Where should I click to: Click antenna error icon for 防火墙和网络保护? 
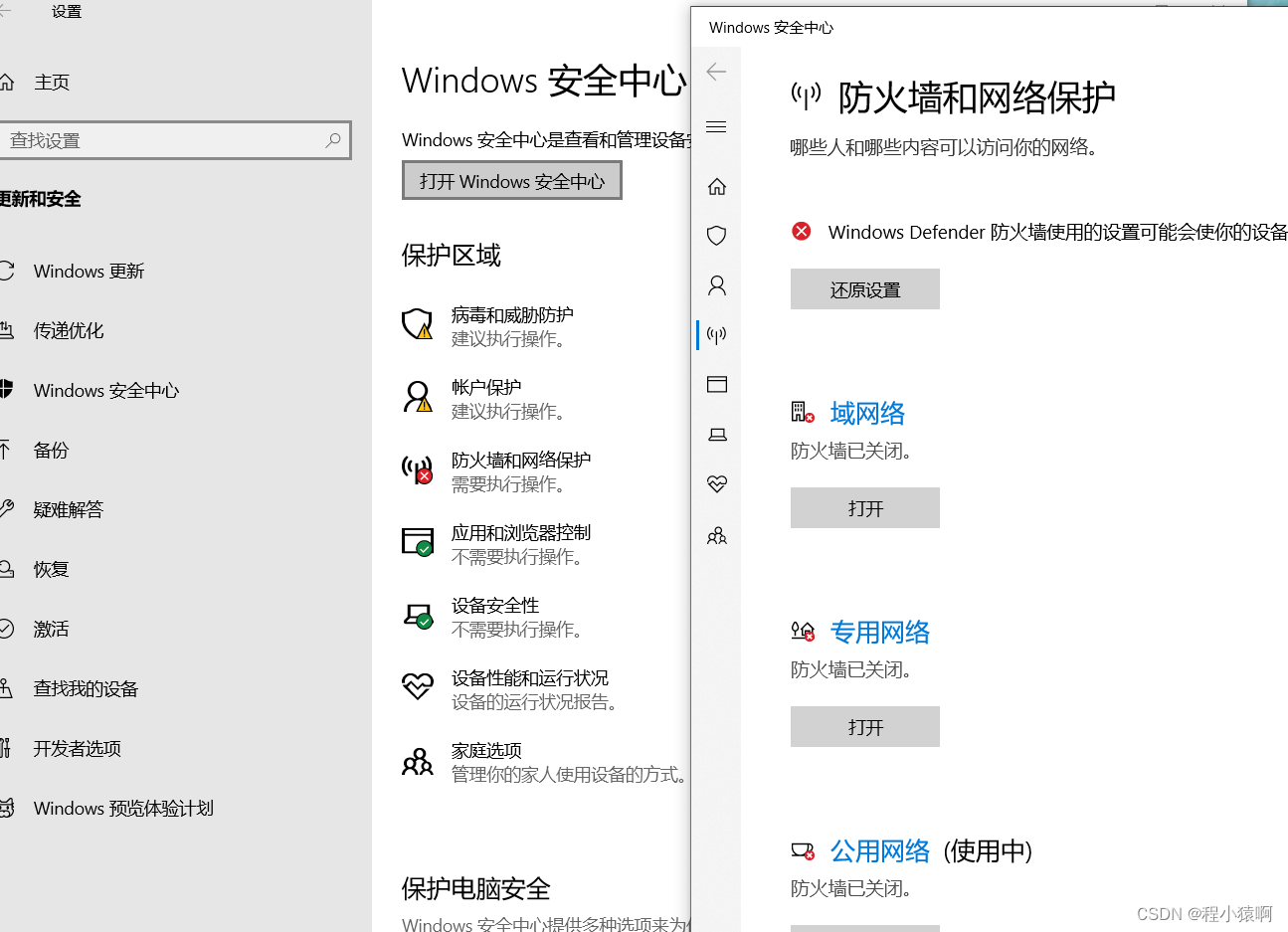(418, 469)
